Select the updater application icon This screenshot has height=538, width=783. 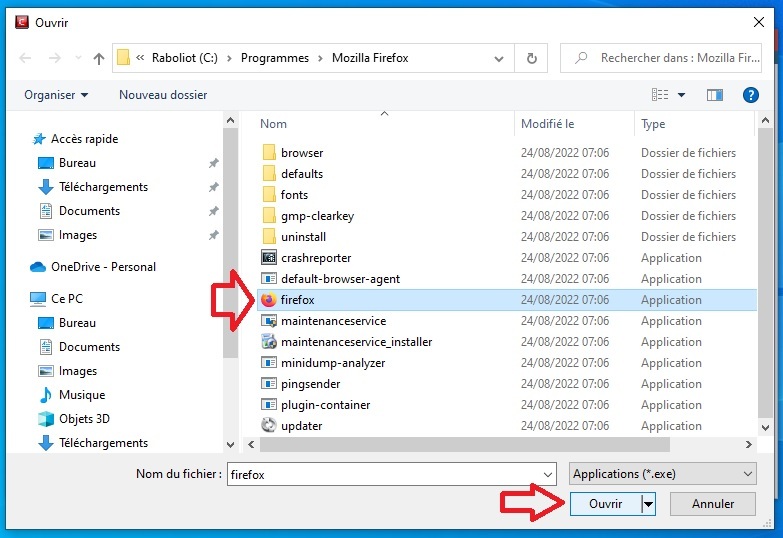point(269,425)
